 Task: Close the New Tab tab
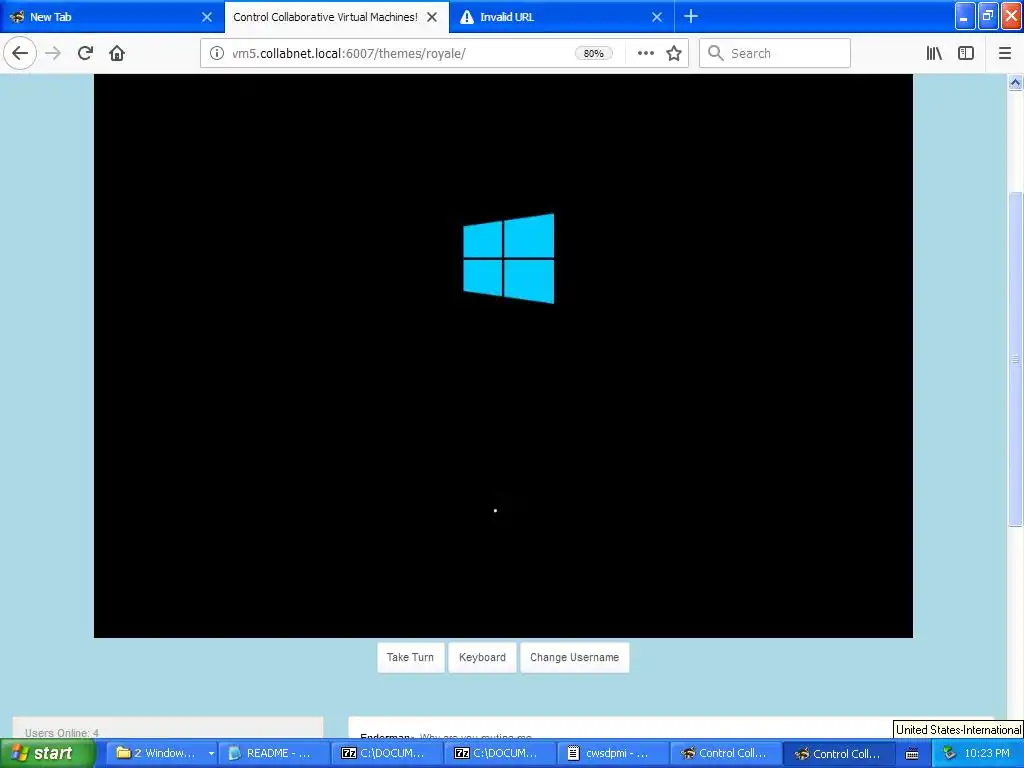coord(206,17)
